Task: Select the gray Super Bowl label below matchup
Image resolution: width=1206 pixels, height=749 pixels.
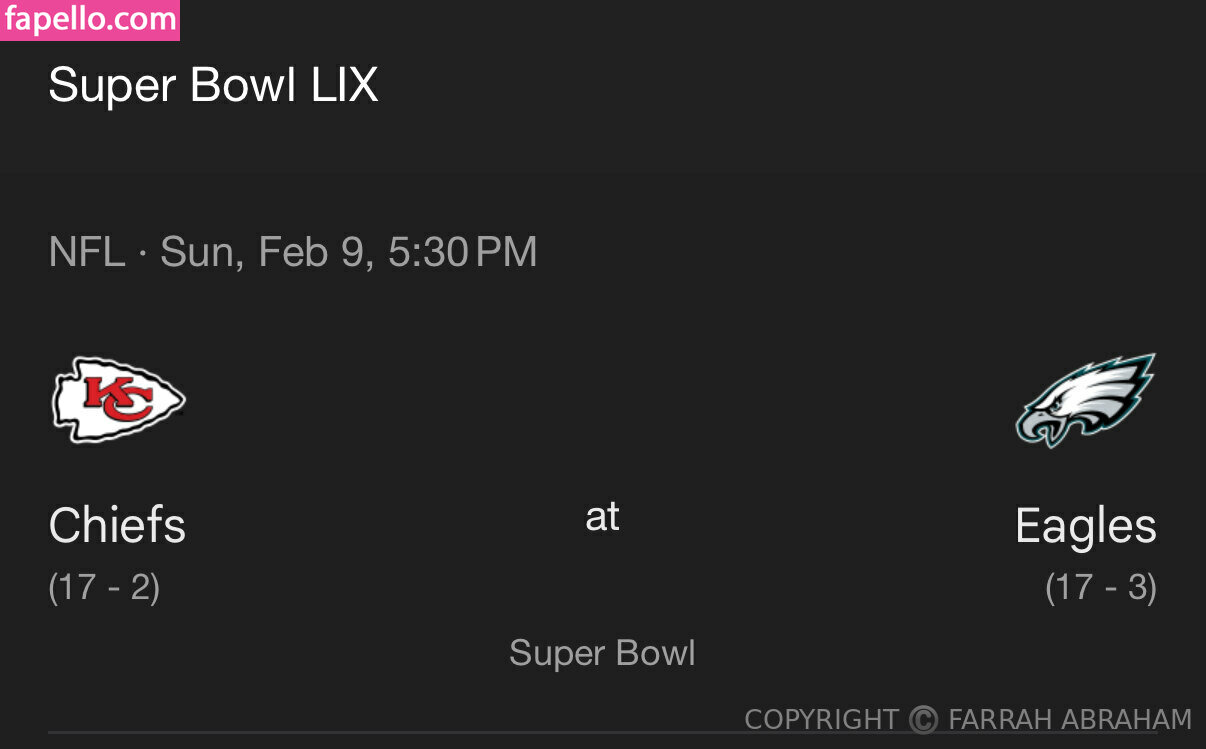Action: pyautogui.click(x=602, y=653)
